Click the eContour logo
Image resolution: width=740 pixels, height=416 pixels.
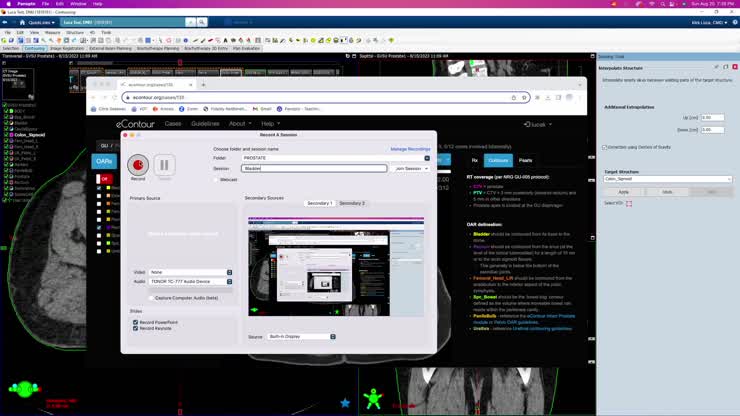[x=135, y=124]
